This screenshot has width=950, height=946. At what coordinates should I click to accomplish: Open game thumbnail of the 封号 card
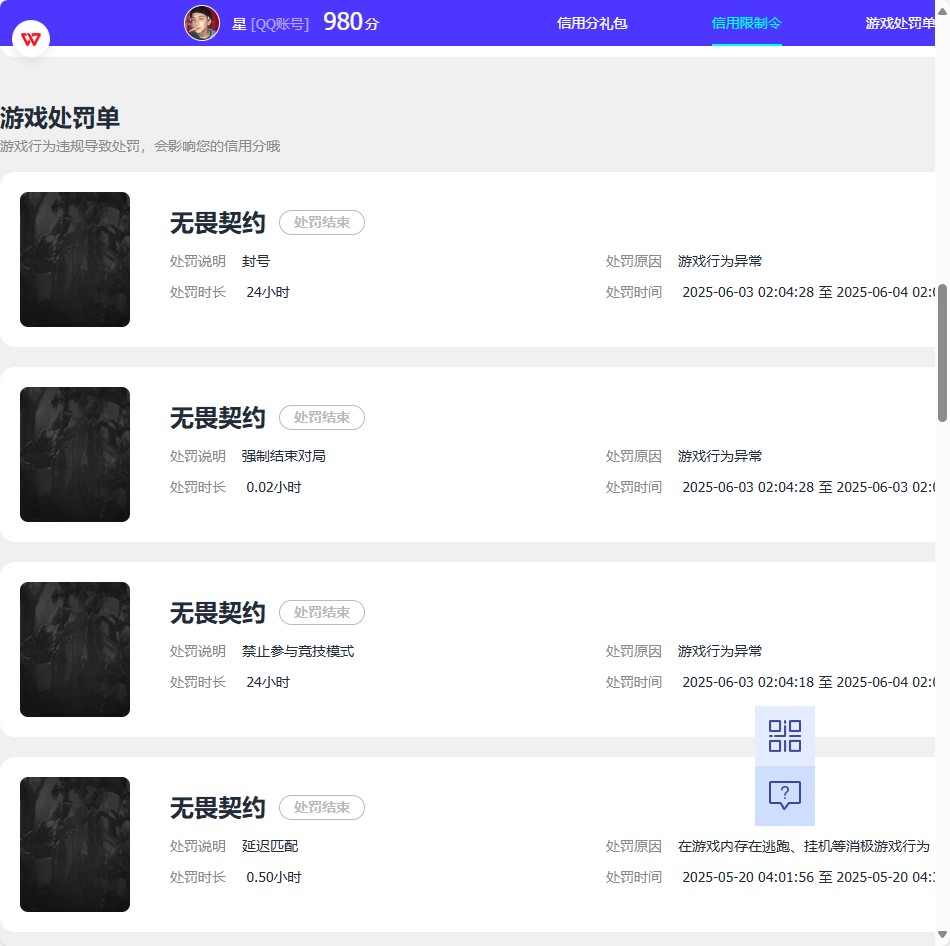coord(75,259)
